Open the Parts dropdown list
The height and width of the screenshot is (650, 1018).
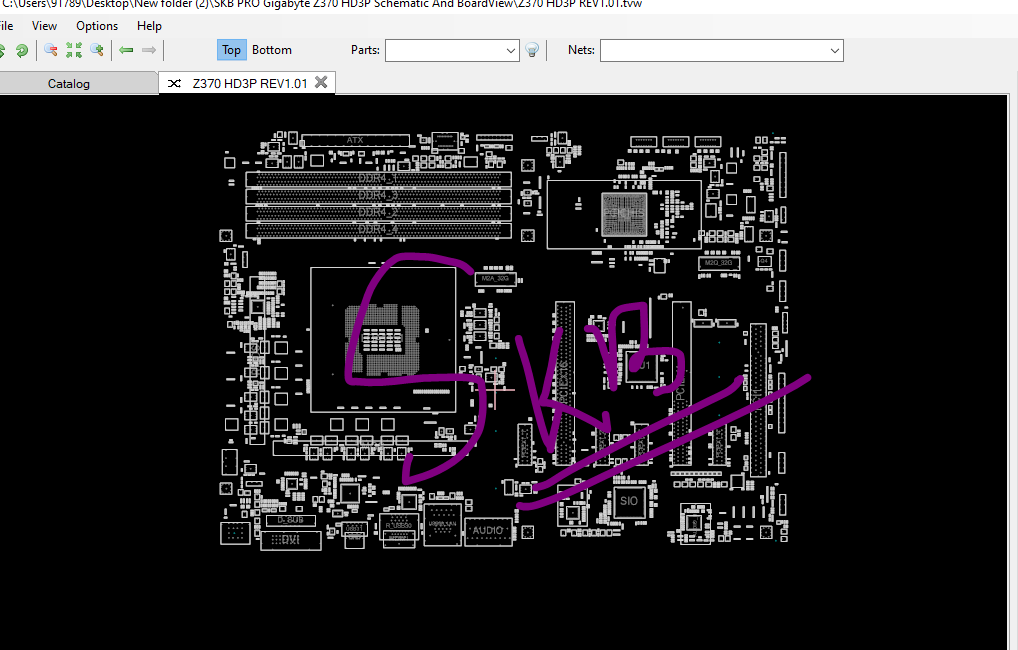pyautogui.click(x=510, y=51)
